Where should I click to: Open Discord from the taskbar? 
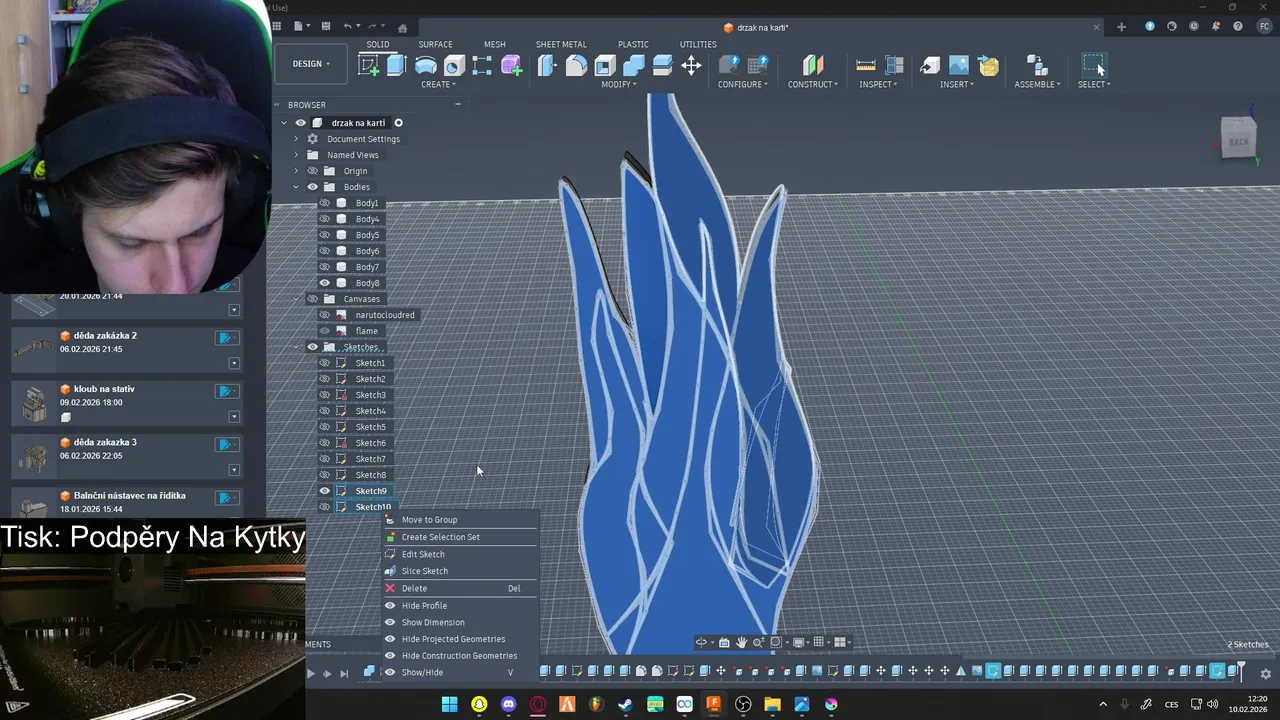tap(508, 704)
